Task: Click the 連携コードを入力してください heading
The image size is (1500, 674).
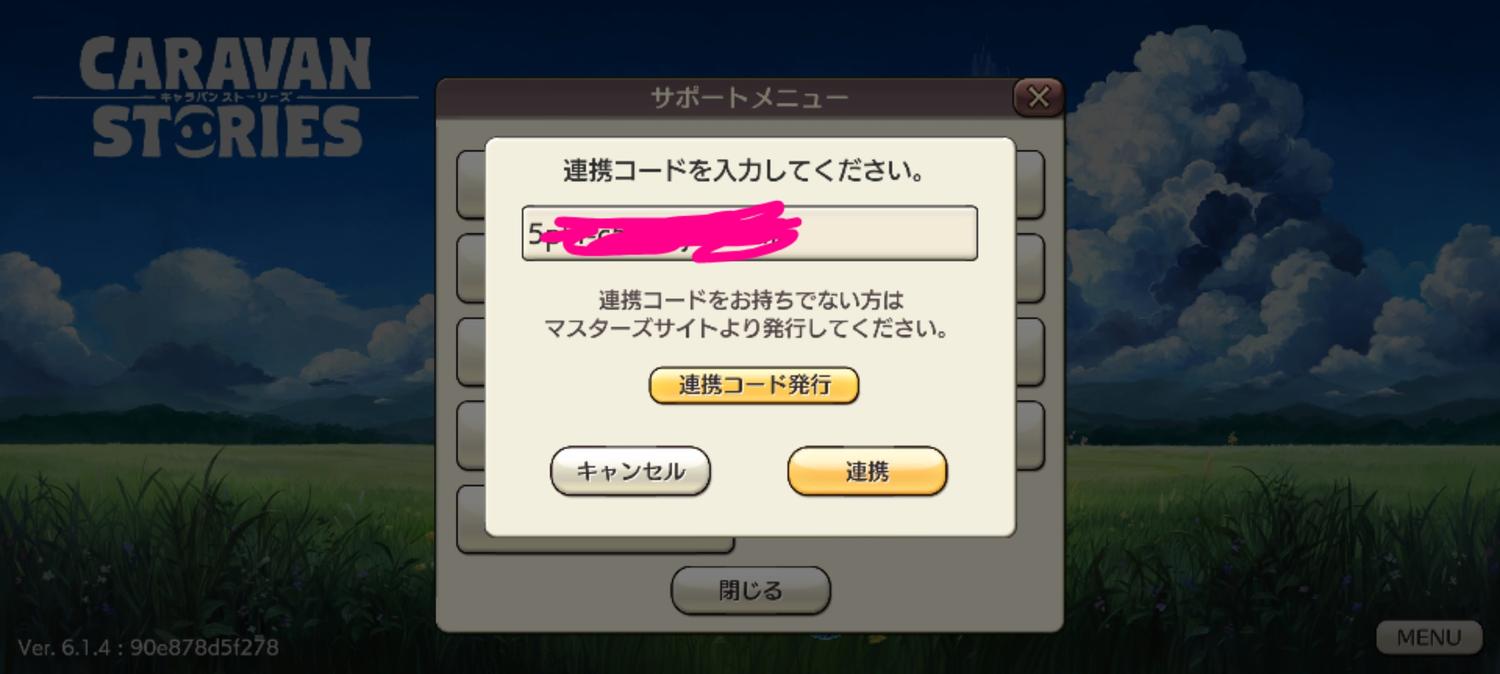Action: pos(743,171)
